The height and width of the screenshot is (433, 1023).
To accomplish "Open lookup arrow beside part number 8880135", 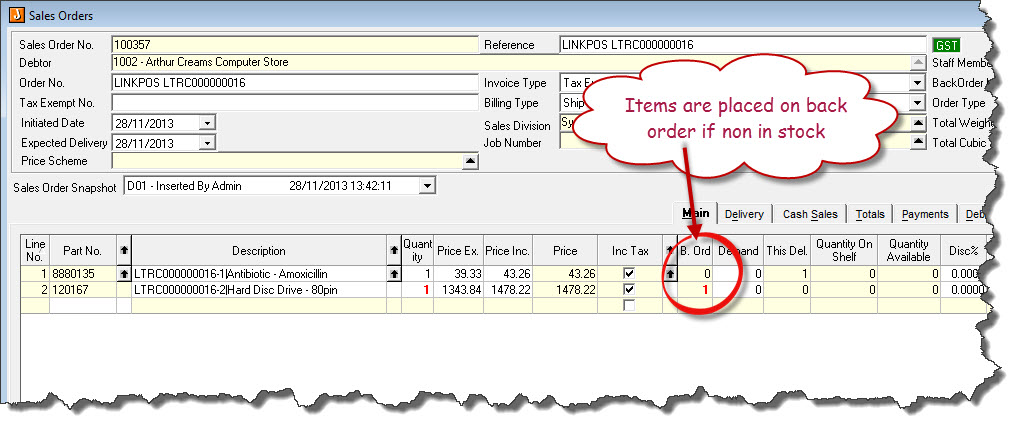I will click(124, 275).
